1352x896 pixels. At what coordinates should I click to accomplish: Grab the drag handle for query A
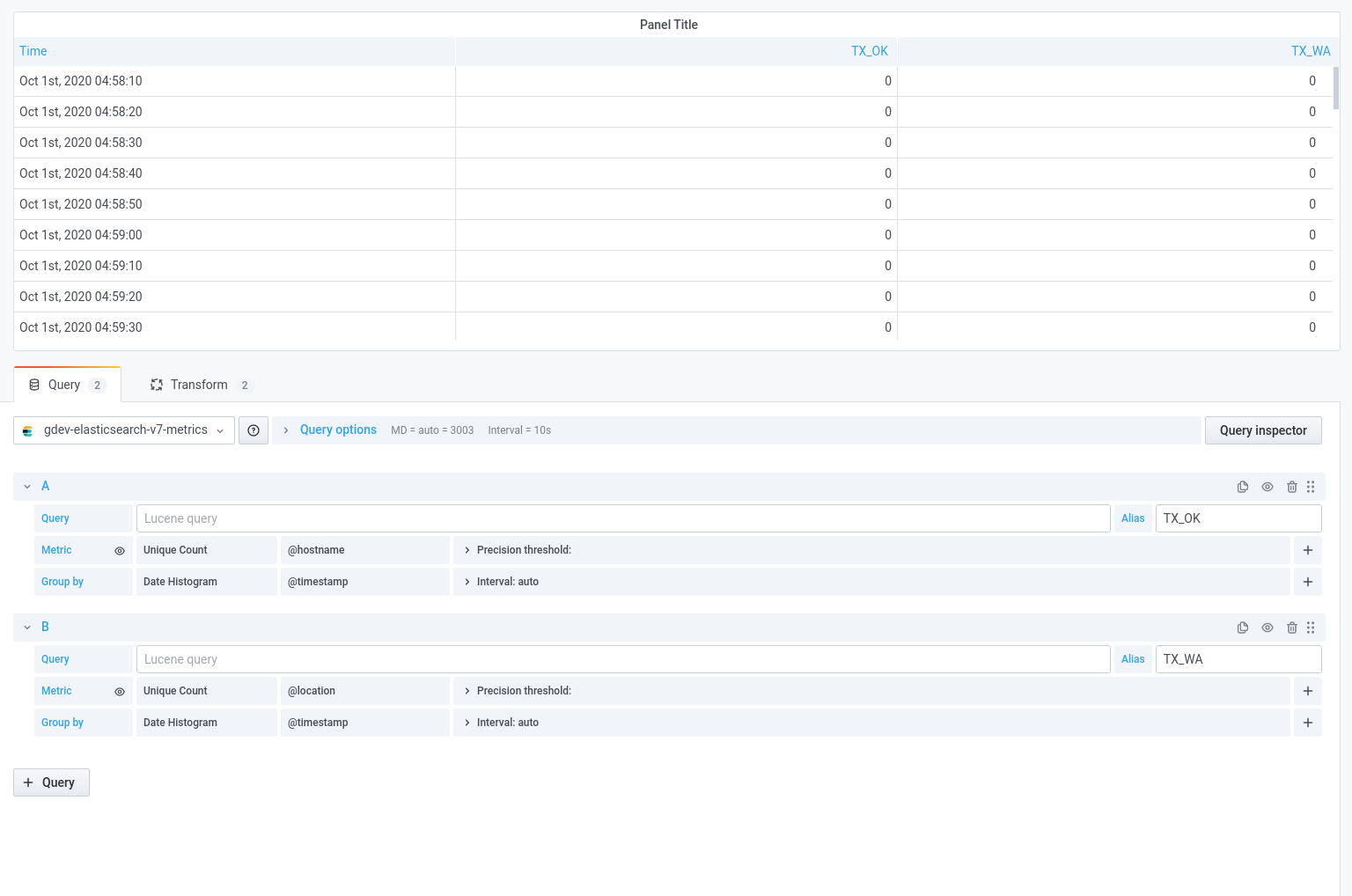(x=1311, y=487)
